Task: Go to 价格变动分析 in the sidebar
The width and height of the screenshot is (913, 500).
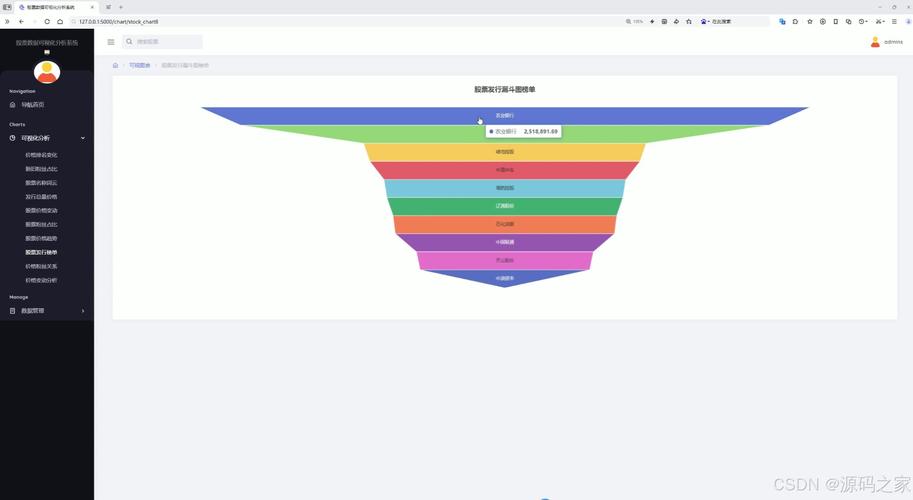Action: 41,281
